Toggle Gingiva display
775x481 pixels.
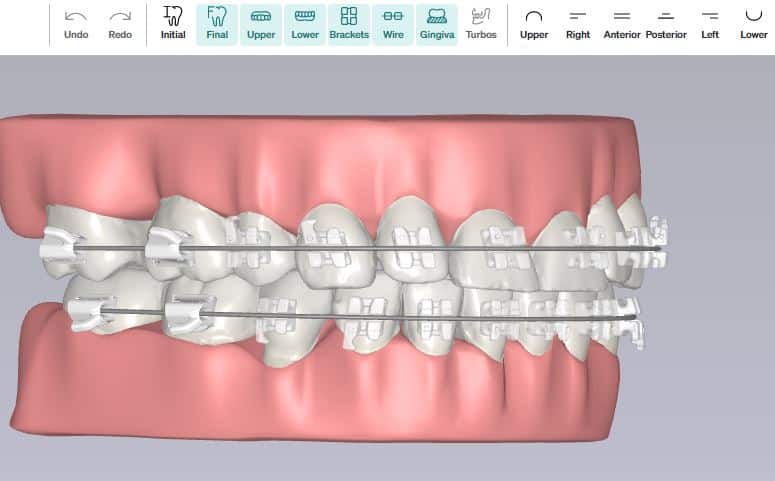(437, 24)
